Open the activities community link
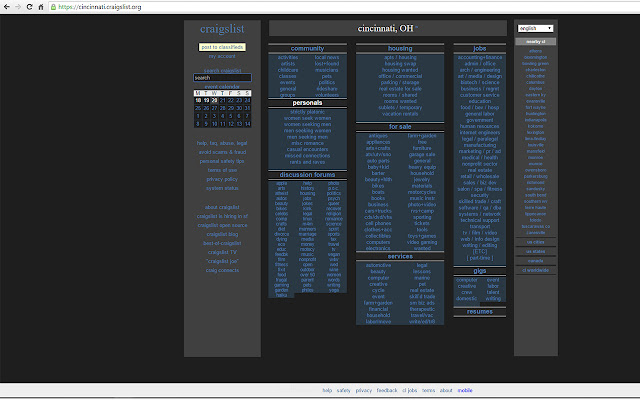 pos(288,58)
